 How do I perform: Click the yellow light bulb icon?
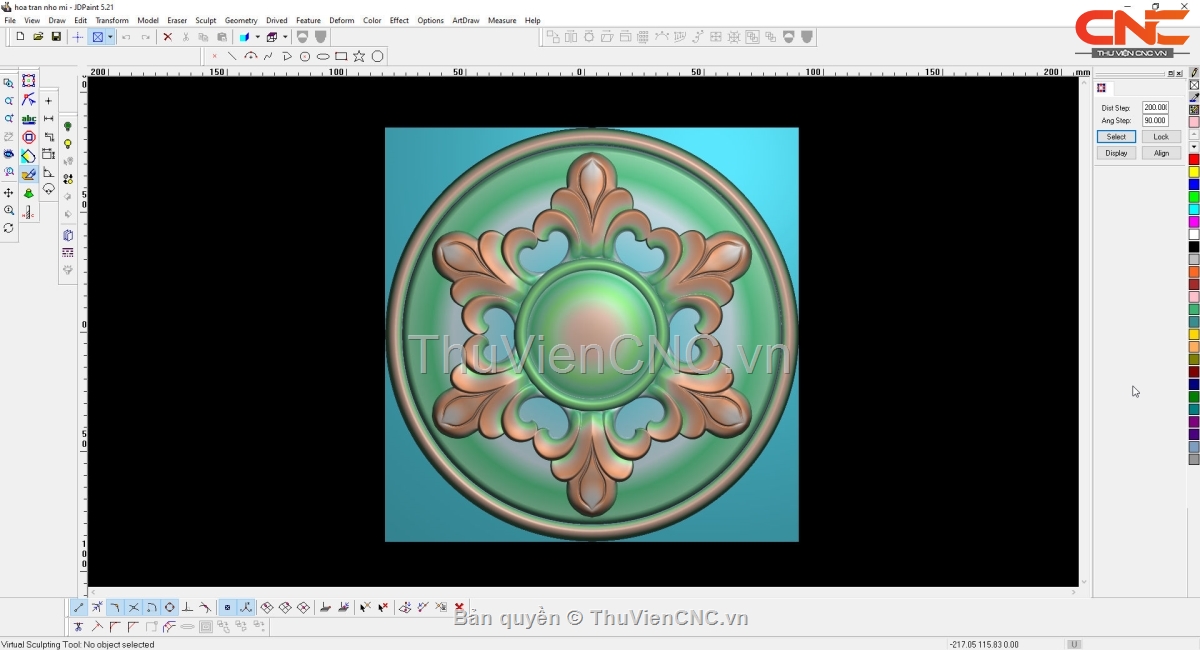[x=68, y=144]
